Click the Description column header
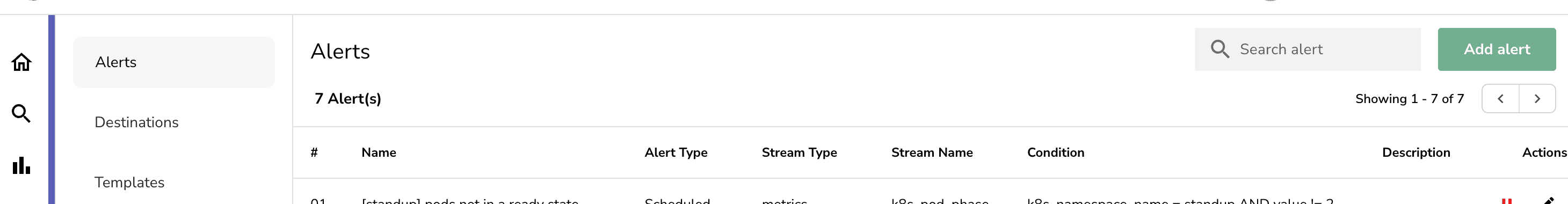Viewport: 1568px width, 204px height. pyautogui.click(x=1415, y=153)
